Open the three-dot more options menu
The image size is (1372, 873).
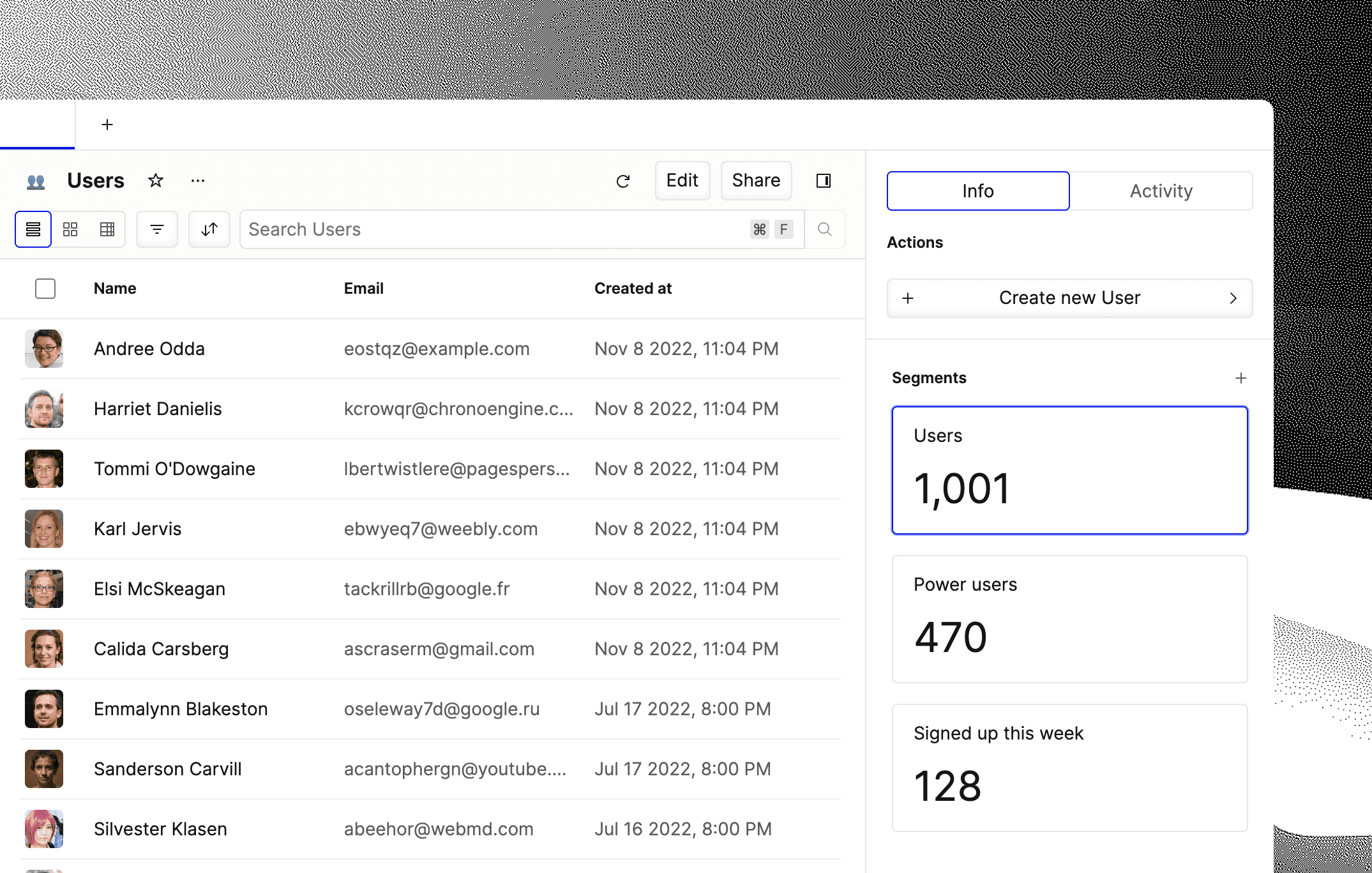(198, 181)
